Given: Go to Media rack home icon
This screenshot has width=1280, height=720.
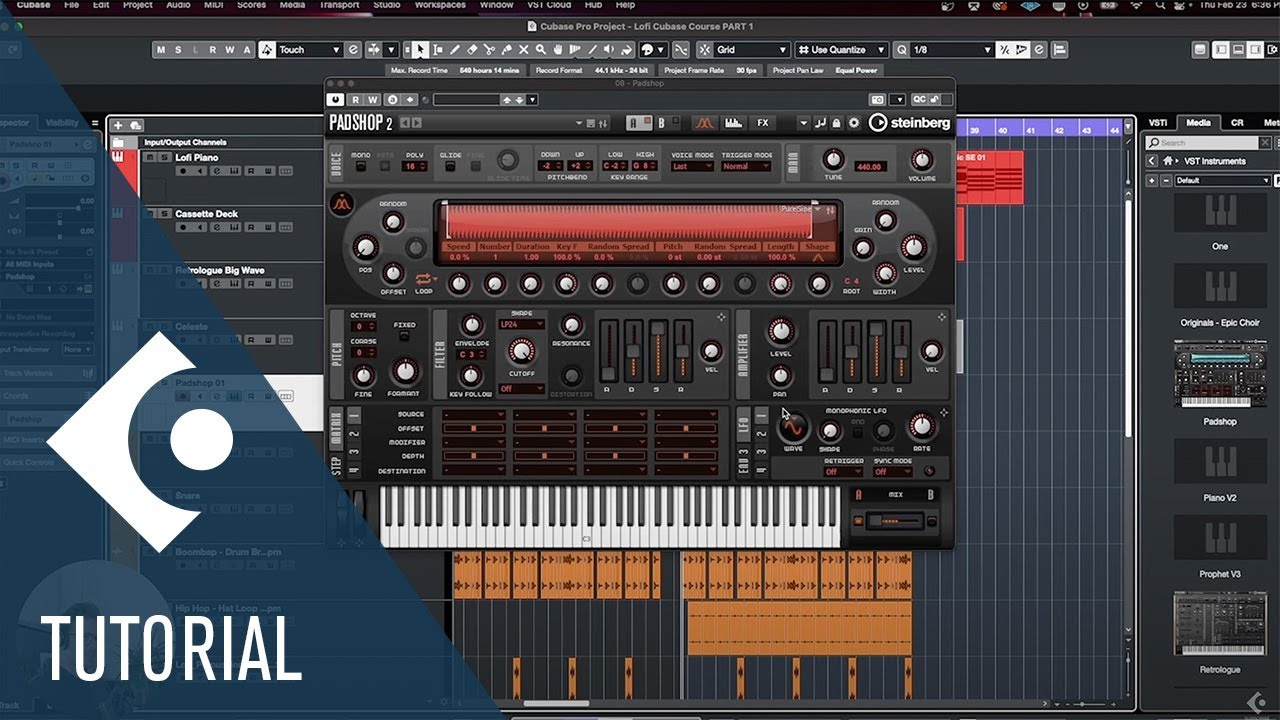Looking at the screenshot, I should click(x=1167, y=161).
